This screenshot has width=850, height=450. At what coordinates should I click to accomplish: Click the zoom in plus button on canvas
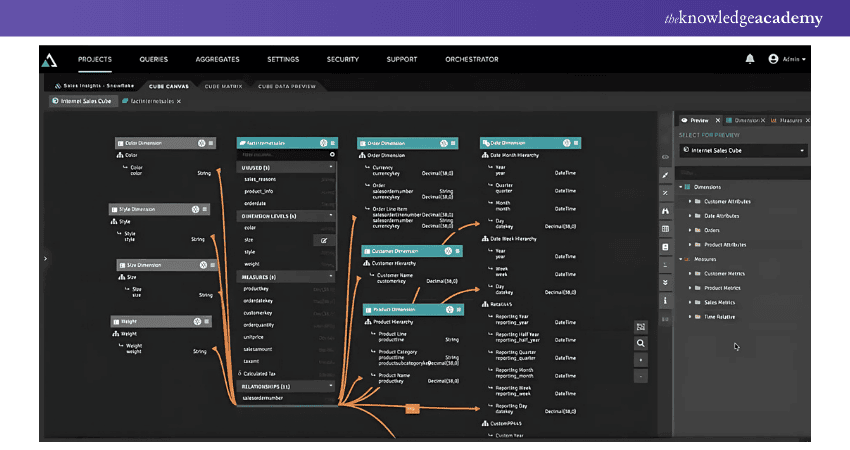click(x=641, y=360)
